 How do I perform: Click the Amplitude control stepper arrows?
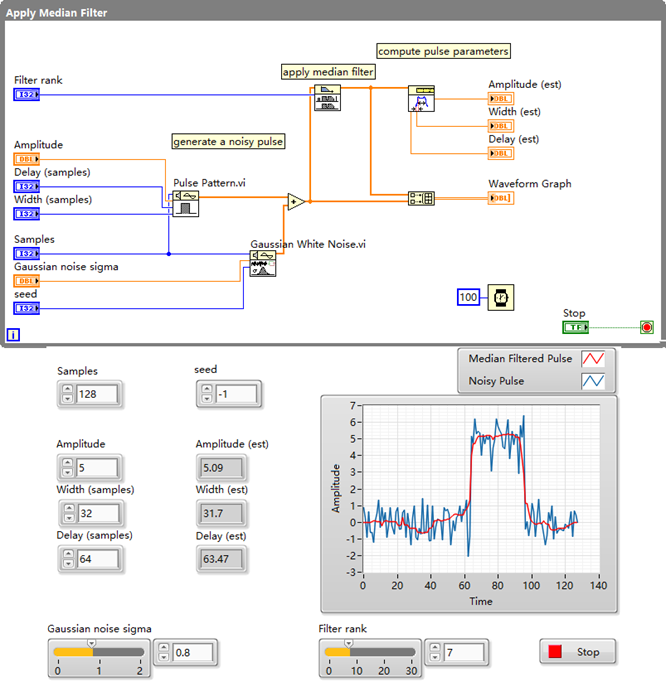point(66,467)
